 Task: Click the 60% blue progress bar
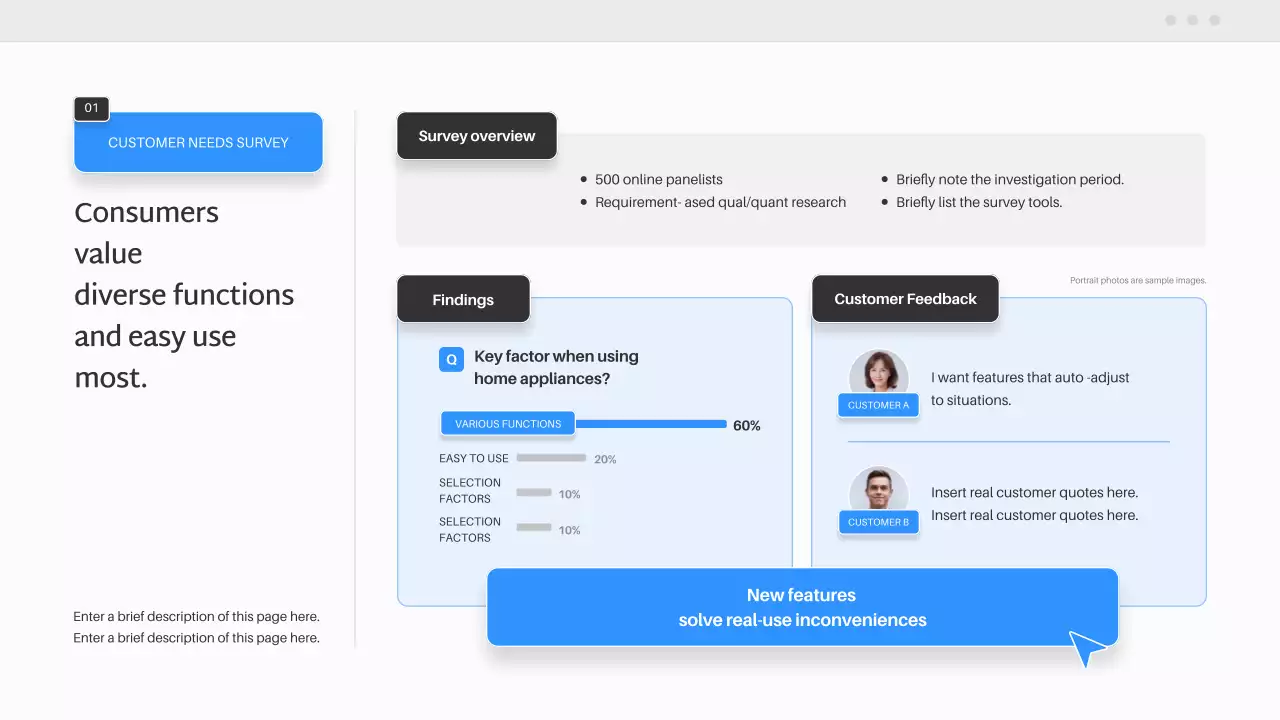[x=651, y=424]
